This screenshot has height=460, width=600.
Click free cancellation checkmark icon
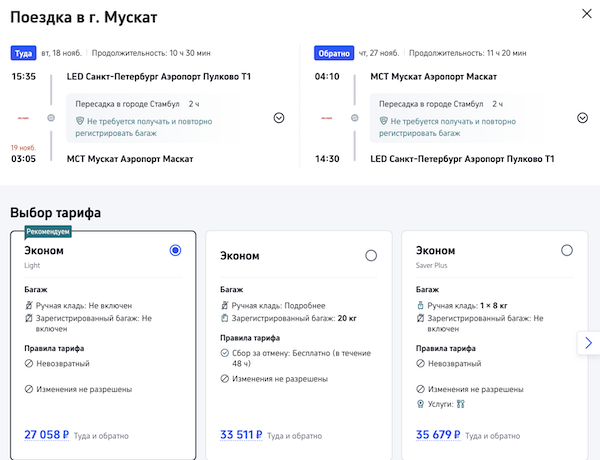coord(224,353)
